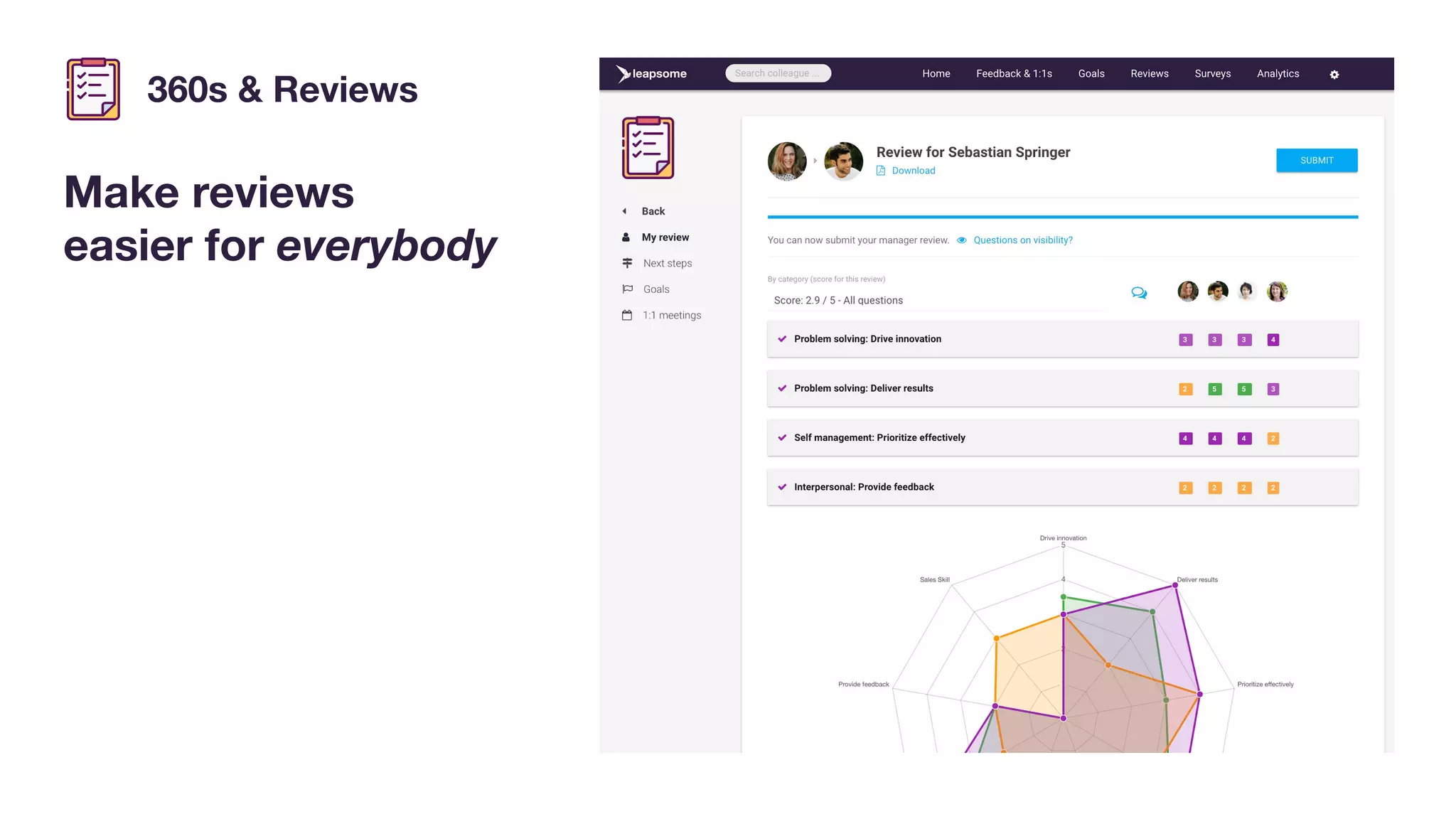Click the 1:1 meetings calendar icon

(627, 315)
